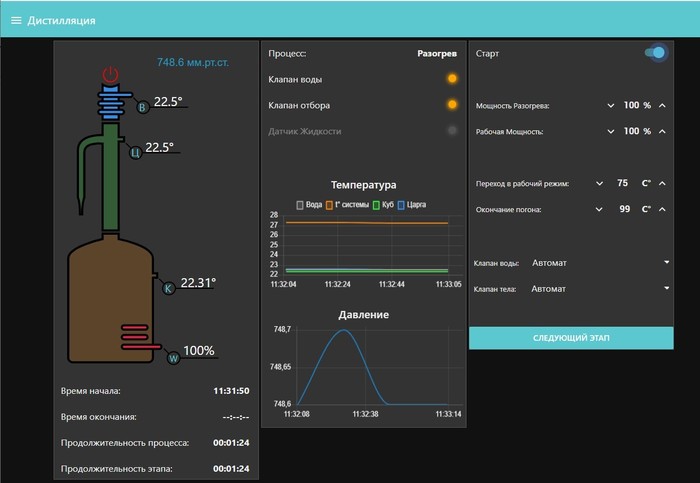
Task: Click the 748.6 мм.рт.ст. pressure reading
Action: pyautogui.click(x=192, y=62)
